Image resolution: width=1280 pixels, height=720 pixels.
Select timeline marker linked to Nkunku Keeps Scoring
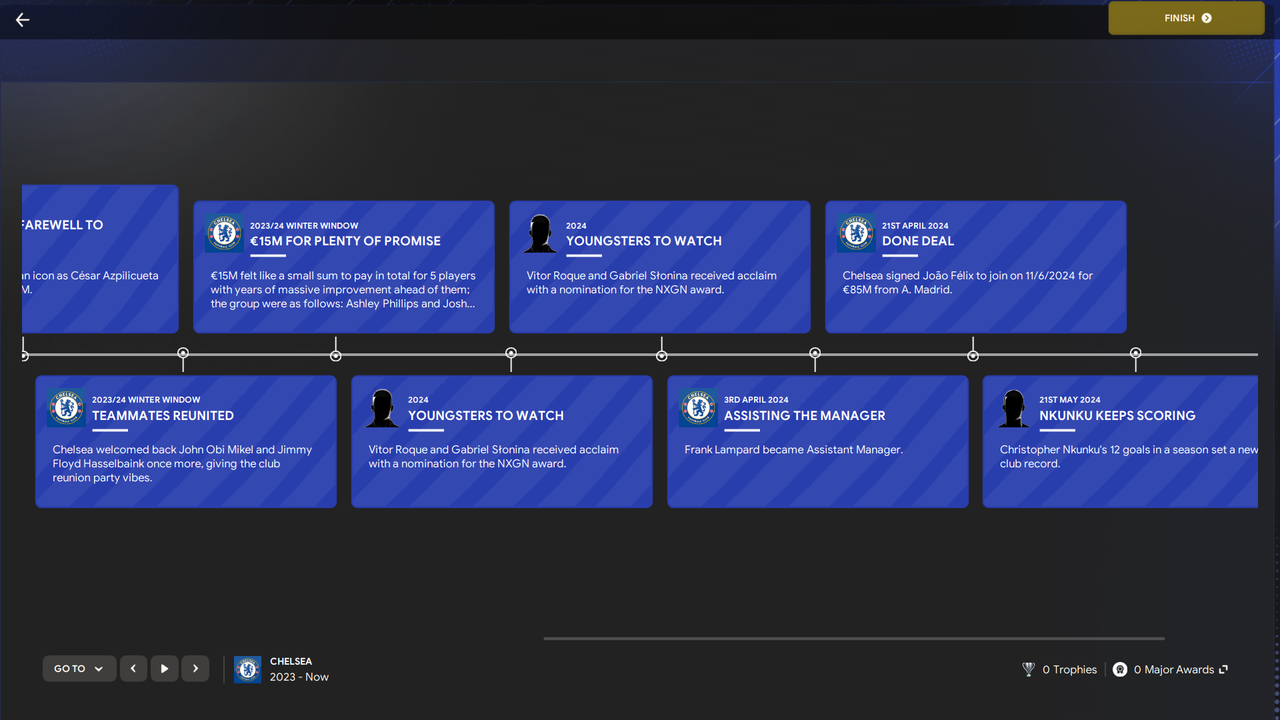pos(1136,353)
